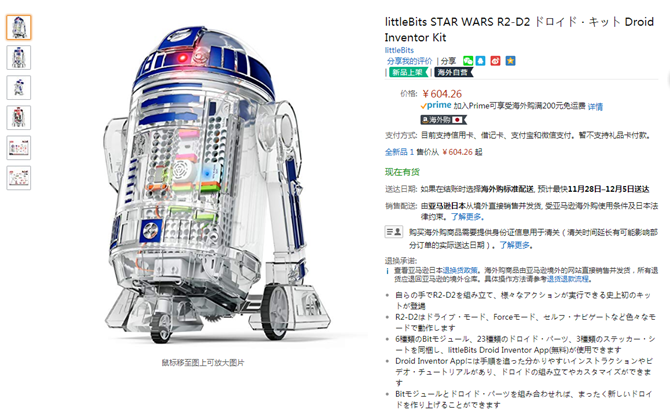Open the 详情 link beside Prime offer

pyautogui.click(x=595, y=107)
